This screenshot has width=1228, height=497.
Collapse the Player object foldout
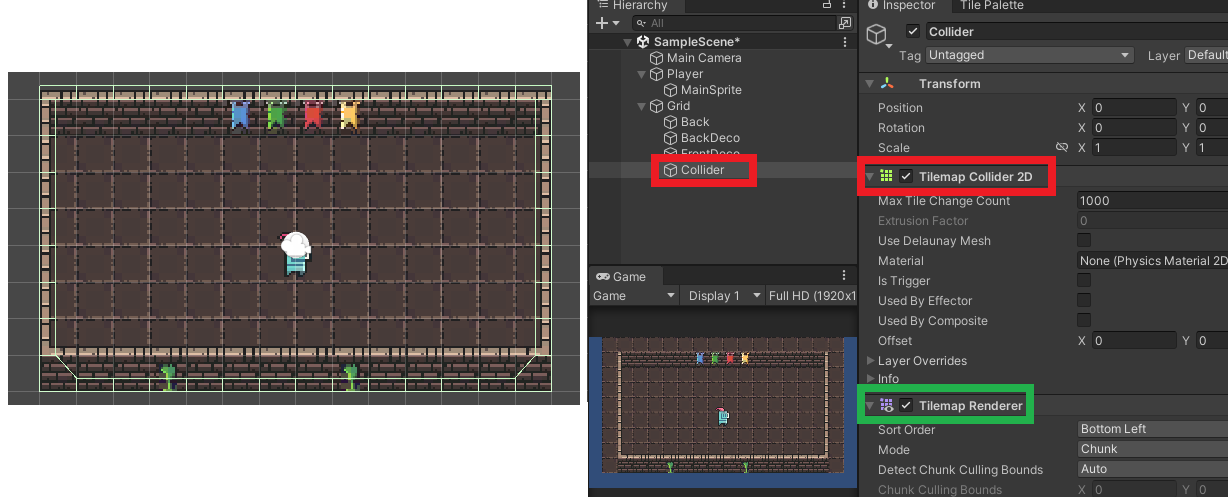642,74
